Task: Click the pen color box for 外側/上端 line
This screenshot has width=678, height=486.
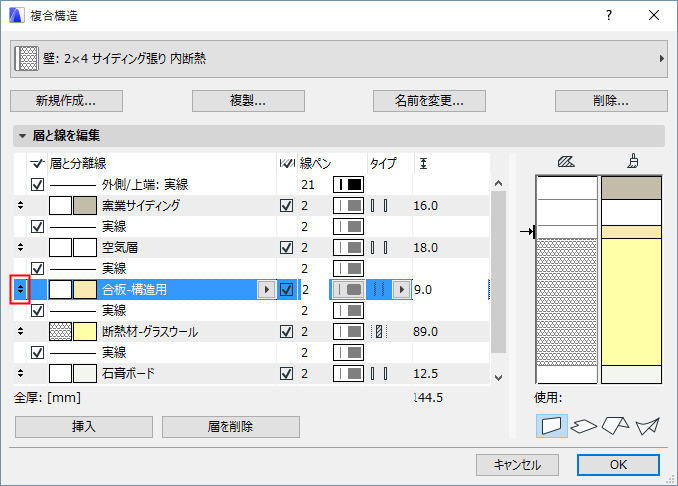Action: pos(348,185)
